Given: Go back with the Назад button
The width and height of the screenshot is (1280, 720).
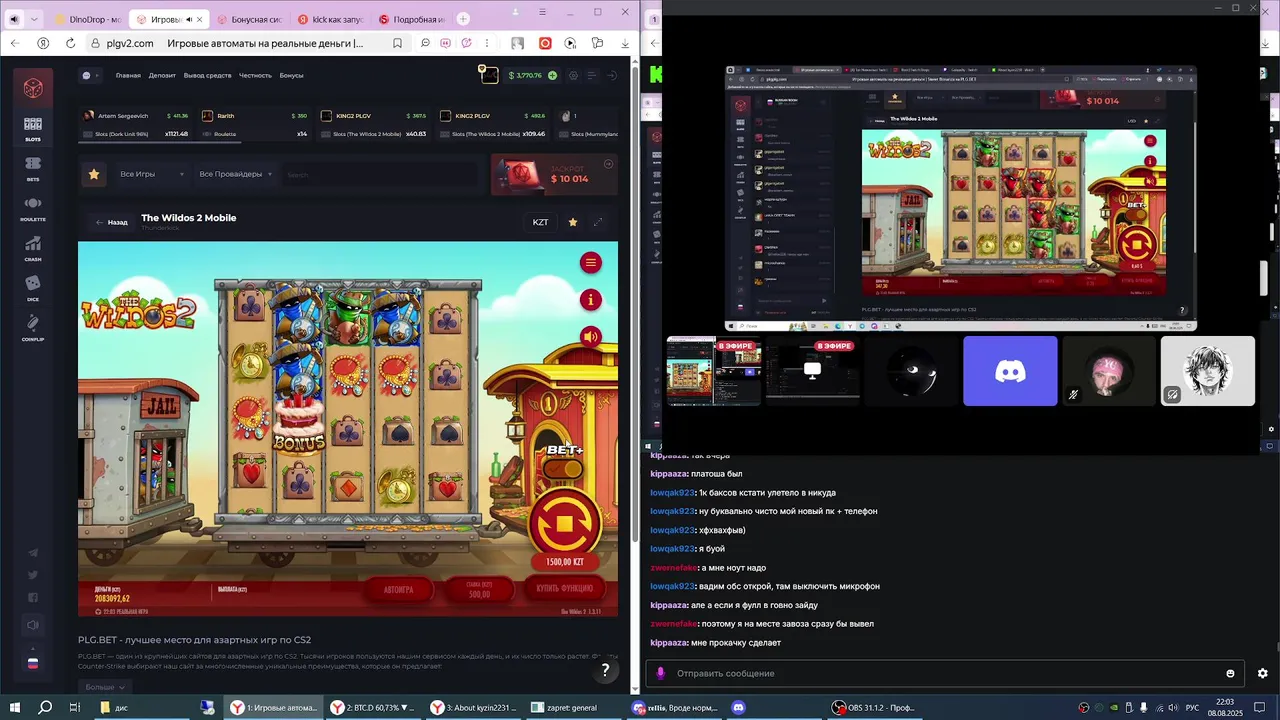Looking at the screenshot, I should [111, 222].
